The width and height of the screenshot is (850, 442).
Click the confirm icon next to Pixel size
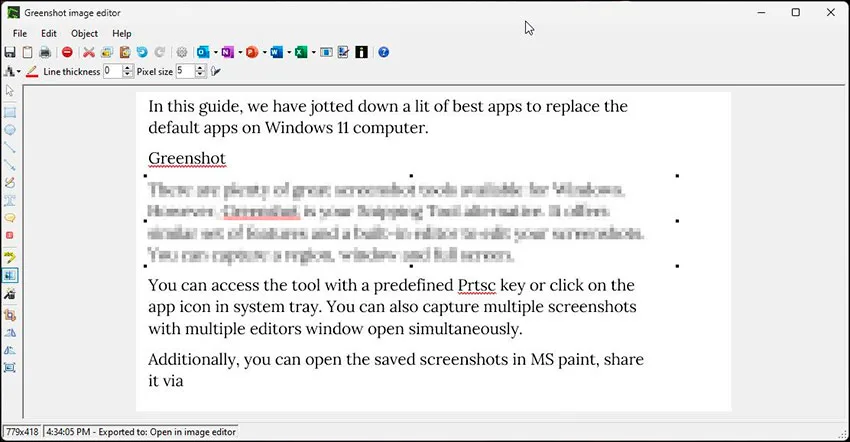click(216, 71)
